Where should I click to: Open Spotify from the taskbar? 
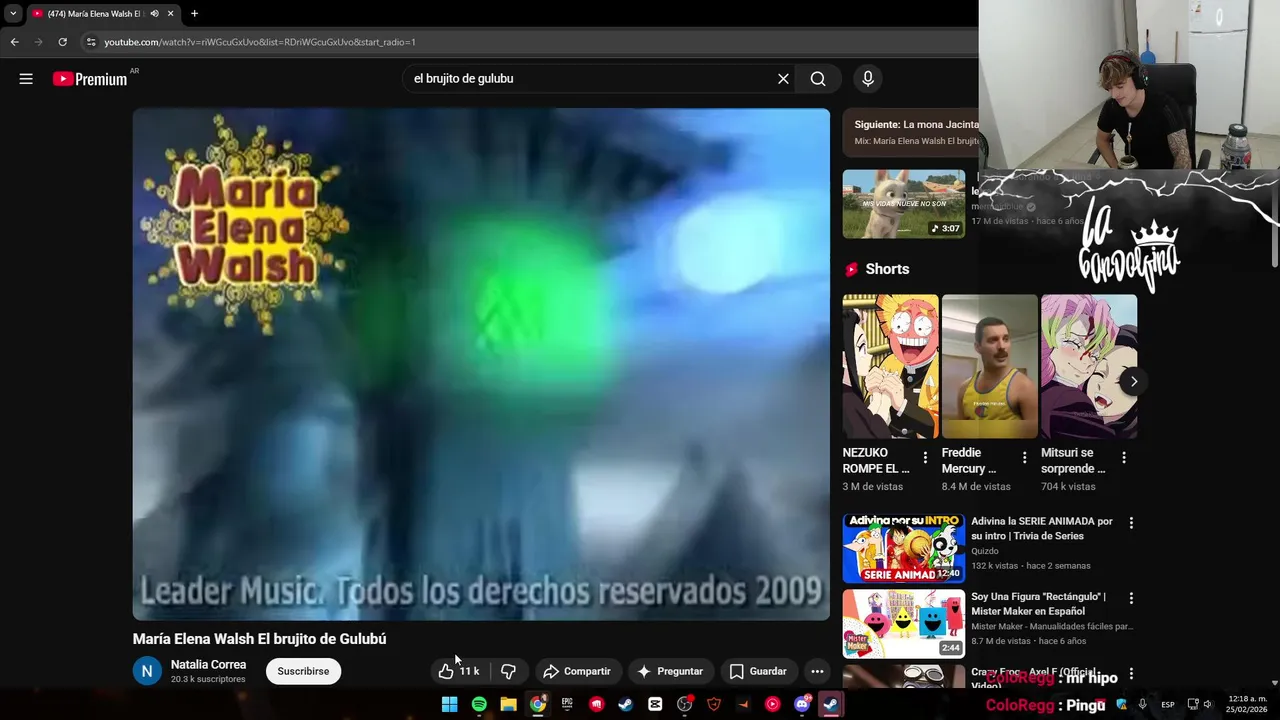479,704
